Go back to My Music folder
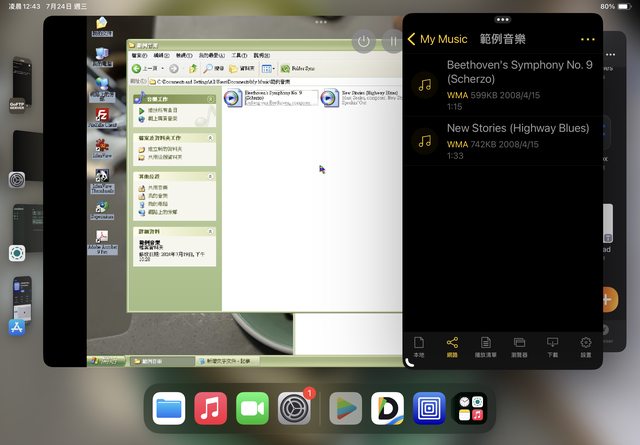This screenshot has width=640, height=445. click(x=436, y=39)
